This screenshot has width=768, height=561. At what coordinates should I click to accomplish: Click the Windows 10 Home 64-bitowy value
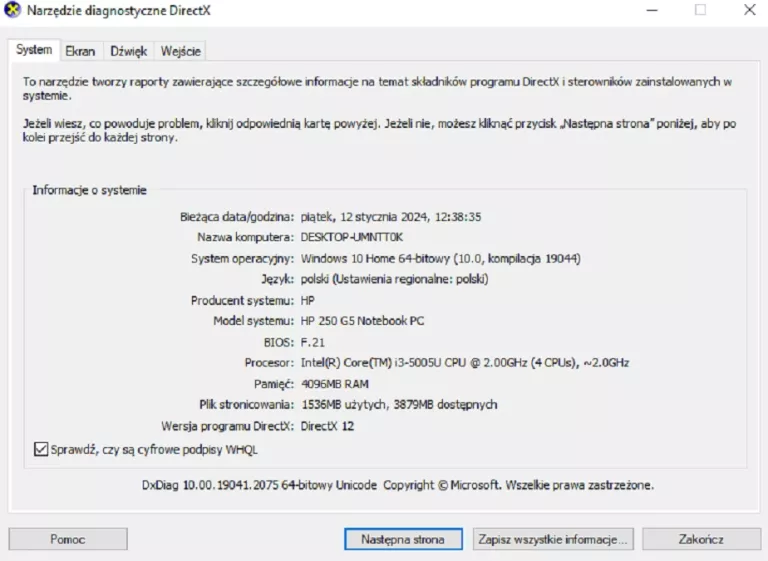coord(441,259)
